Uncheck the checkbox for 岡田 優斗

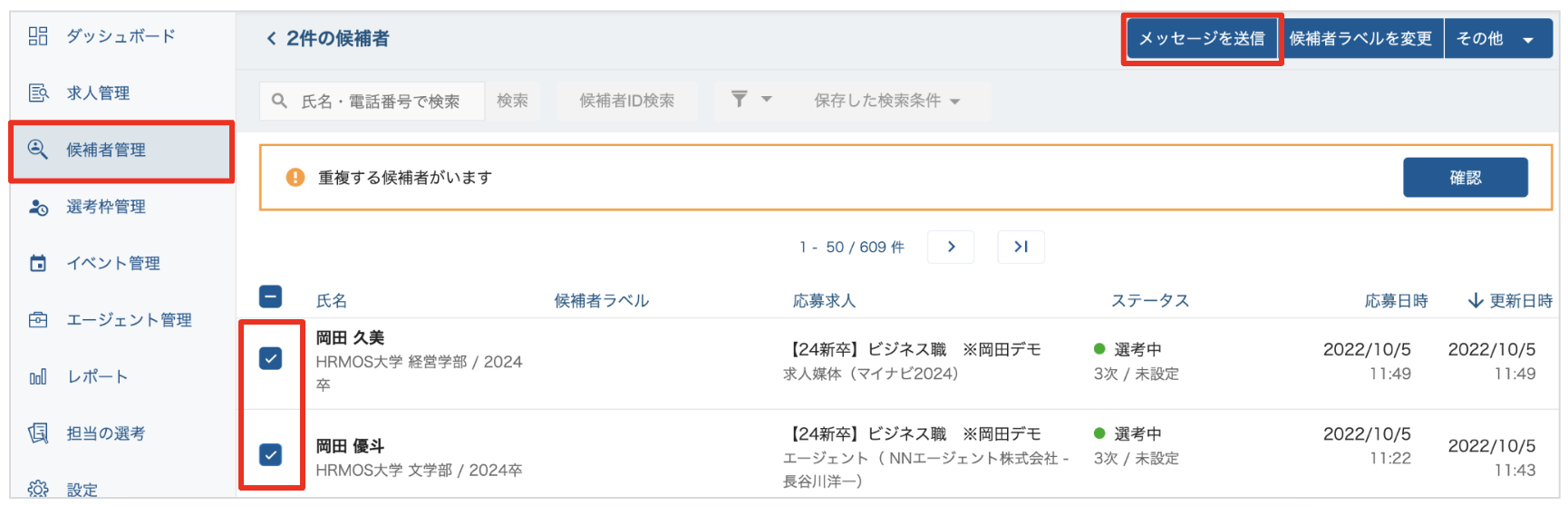click(271, 454)
